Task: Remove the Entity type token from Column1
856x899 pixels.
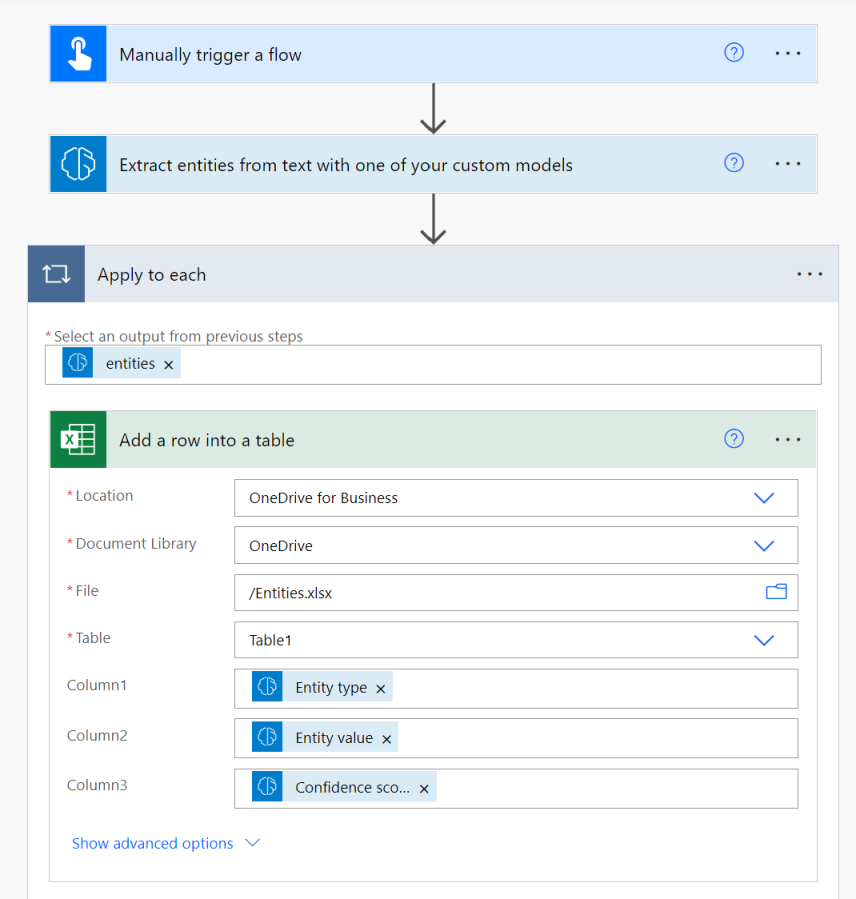Action: [380, 687]
